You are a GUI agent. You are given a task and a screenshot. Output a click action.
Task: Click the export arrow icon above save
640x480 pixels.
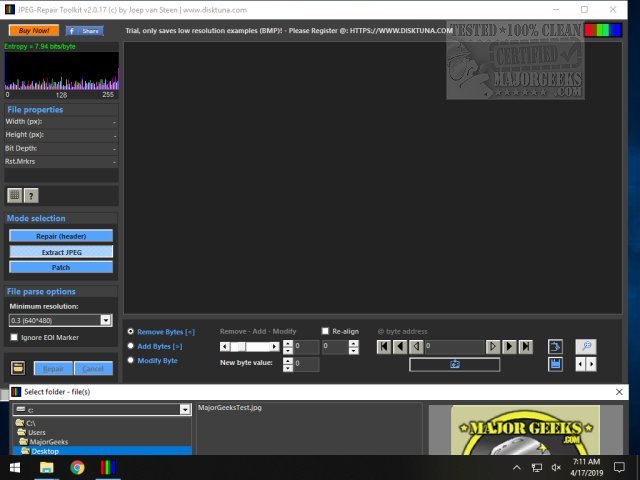pyautogui.click(x=555, y=347)
